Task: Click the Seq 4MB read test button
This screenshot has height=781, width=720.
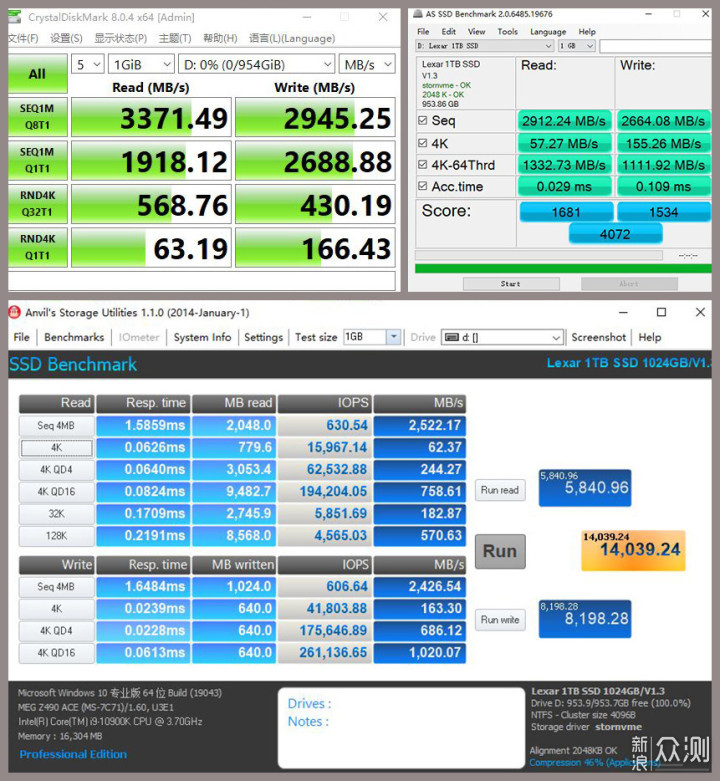Action: tap(56, 426)
